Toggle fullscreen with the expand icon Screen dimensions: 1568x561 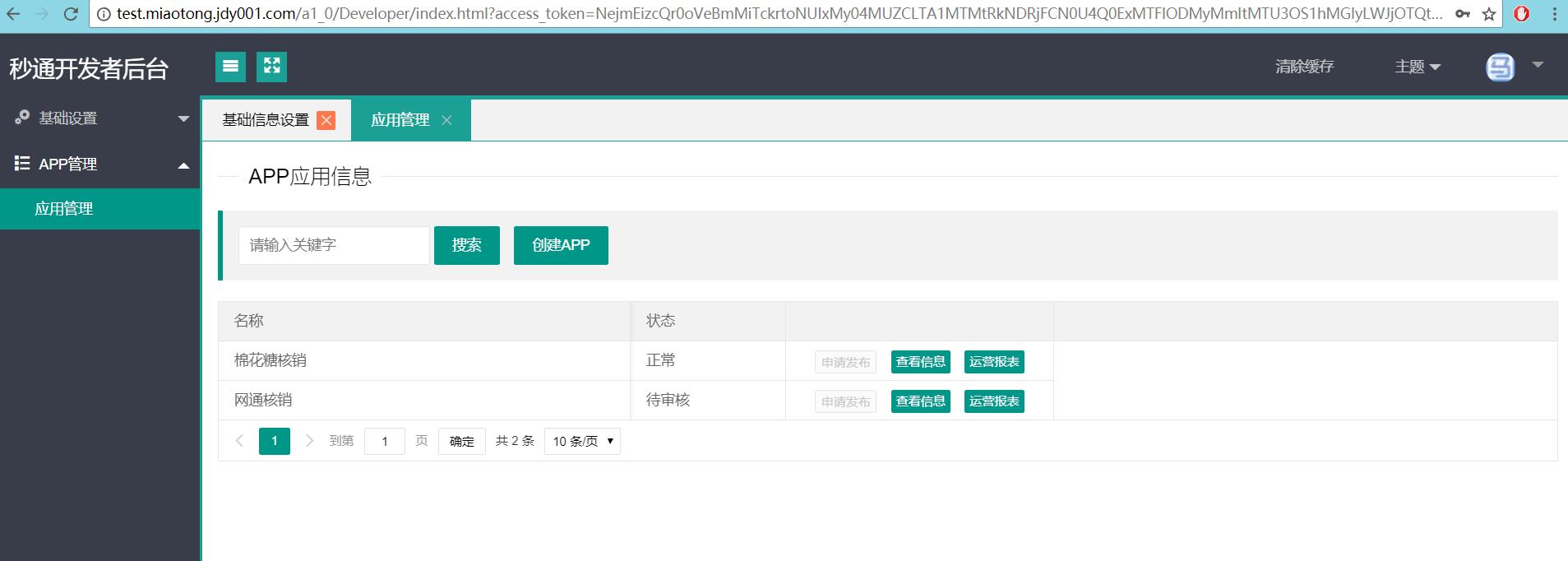[x=271, y=67]
